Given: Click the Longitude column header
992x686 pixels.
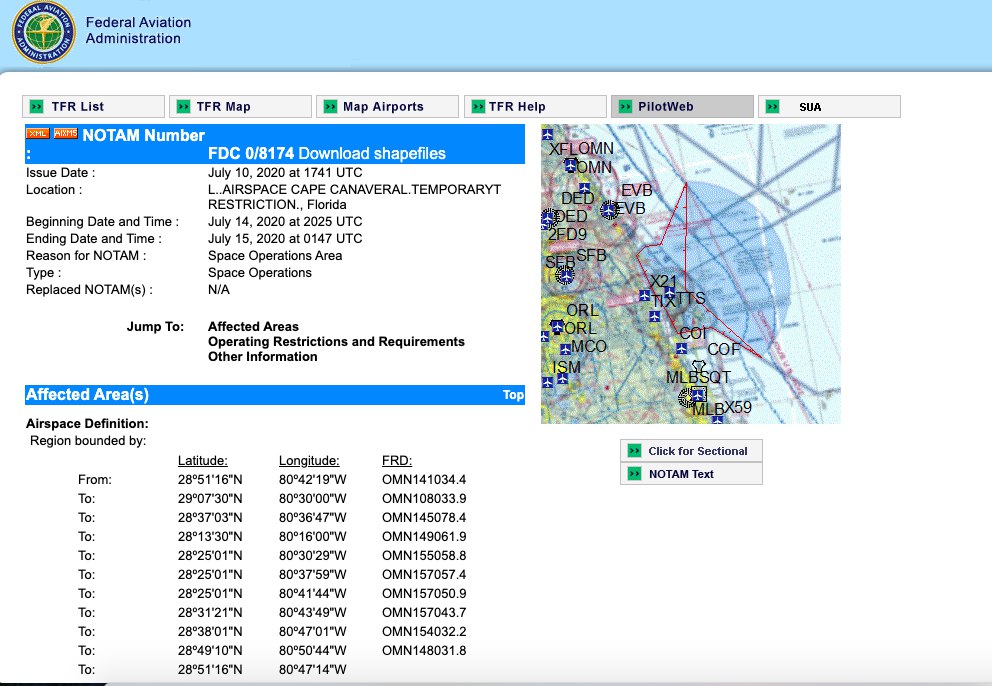Looking at the screenshot, I should pos(309,461).
